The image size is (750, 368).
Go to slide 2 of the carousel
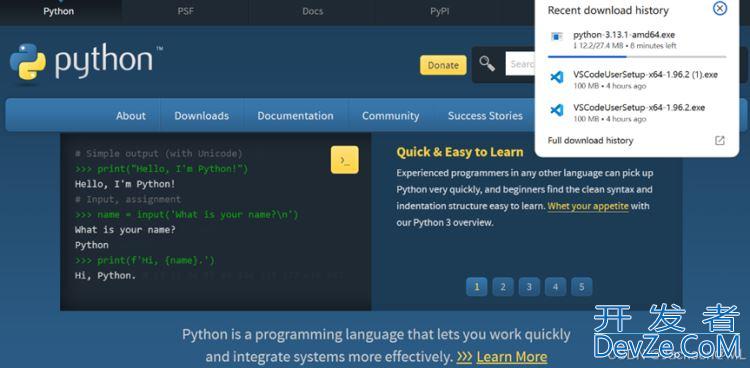point(503,287)
